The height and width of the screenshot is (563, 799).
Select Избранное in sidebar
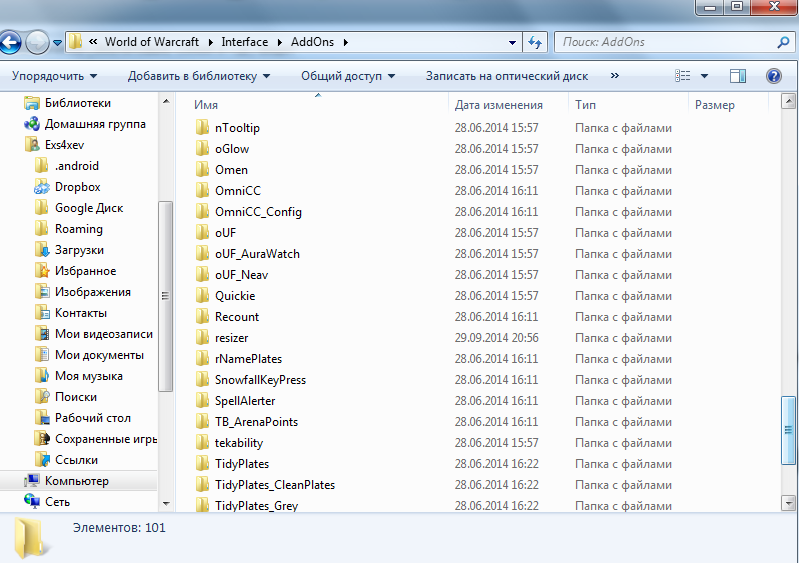click(x=75, y=271)
